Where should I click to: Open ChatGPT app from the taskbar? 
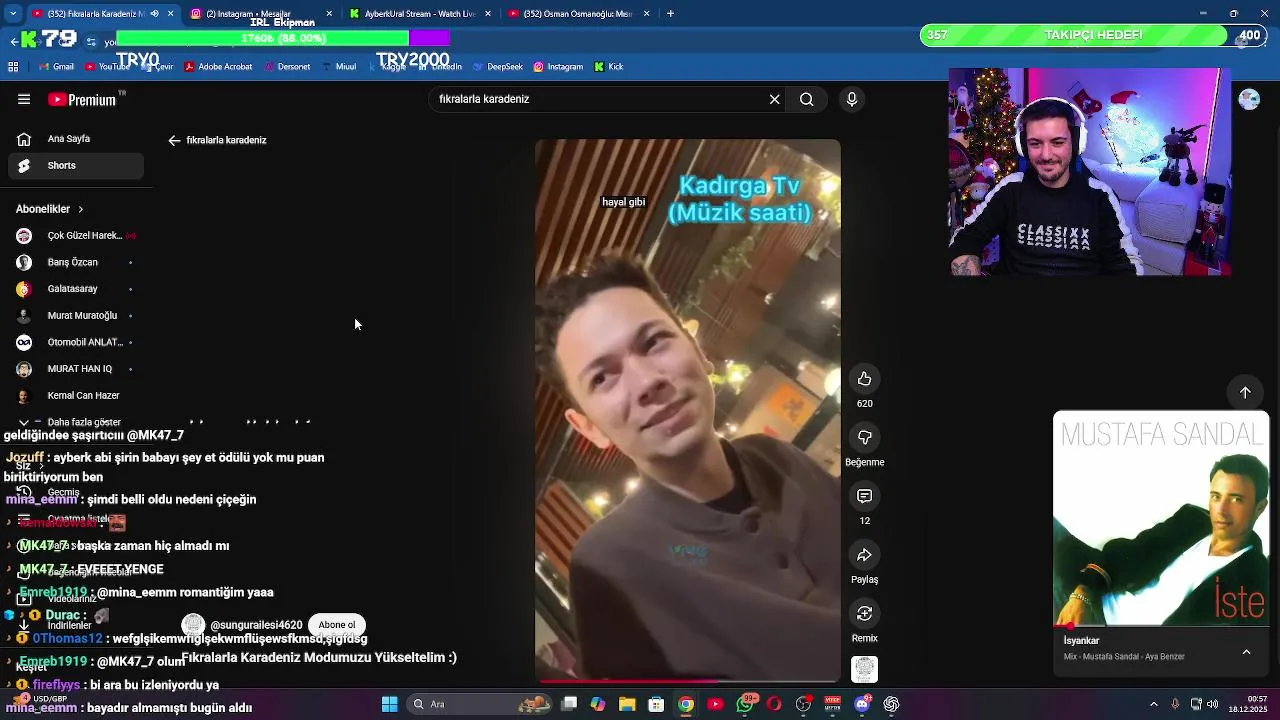[x=891, y=704]
